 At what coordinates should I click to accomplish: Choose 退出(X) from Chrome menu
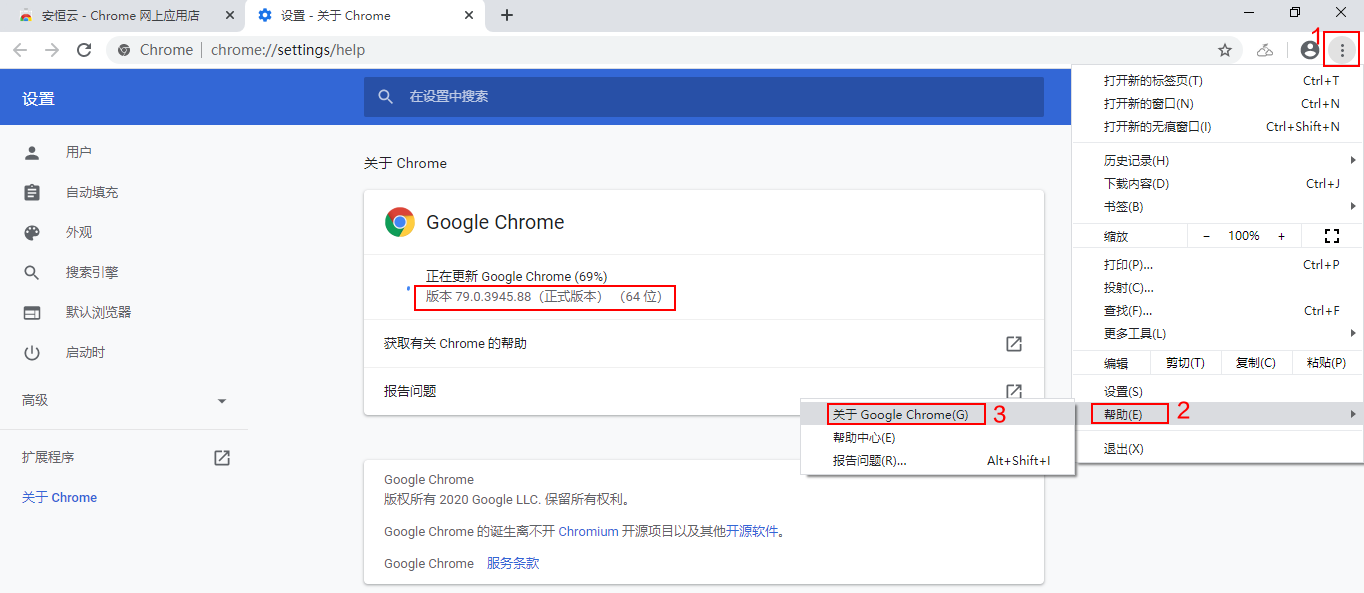point(1217,449)
